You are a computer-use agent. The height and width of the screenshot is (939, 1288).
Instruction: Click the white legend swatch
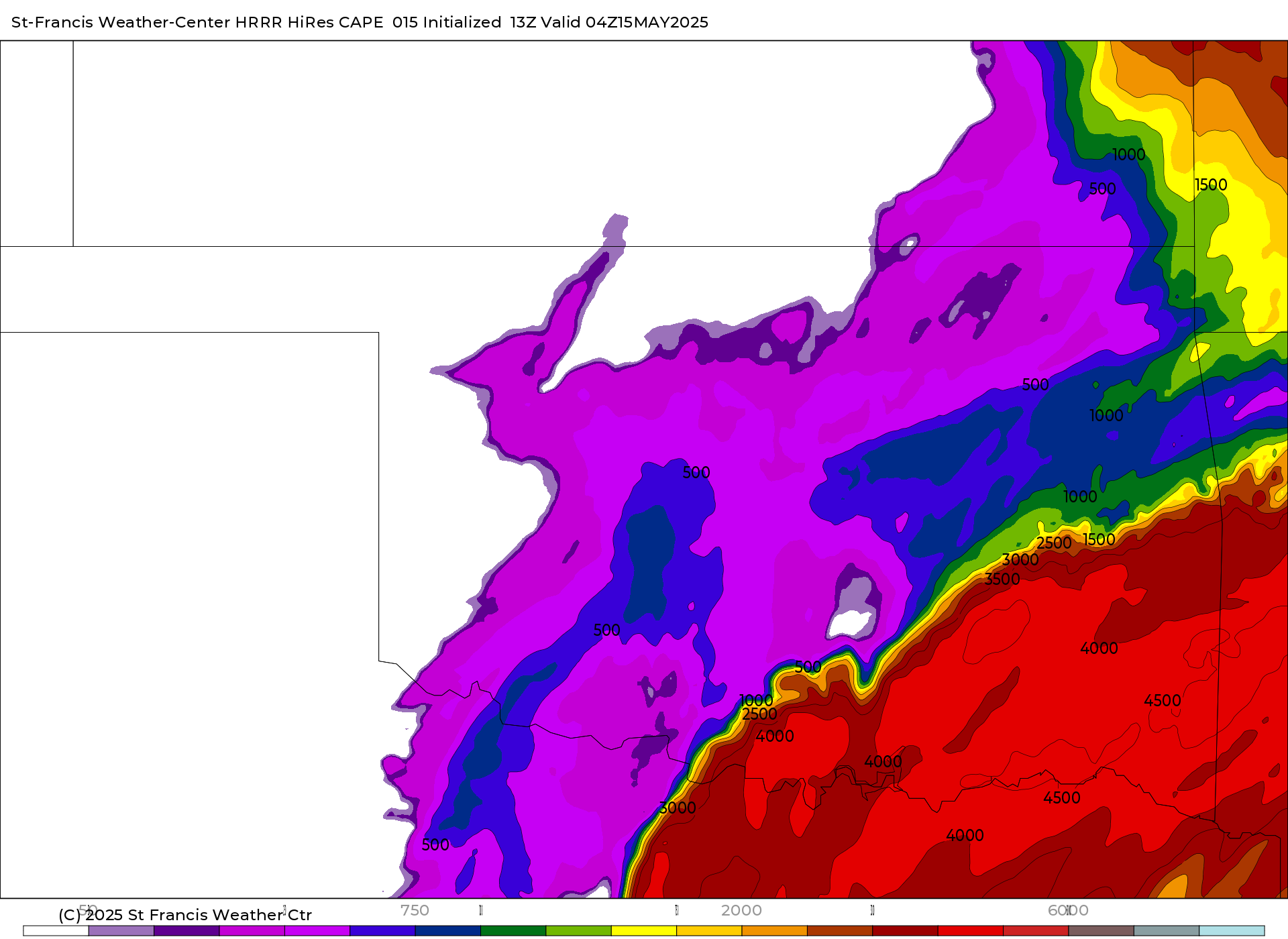(56, 930)
